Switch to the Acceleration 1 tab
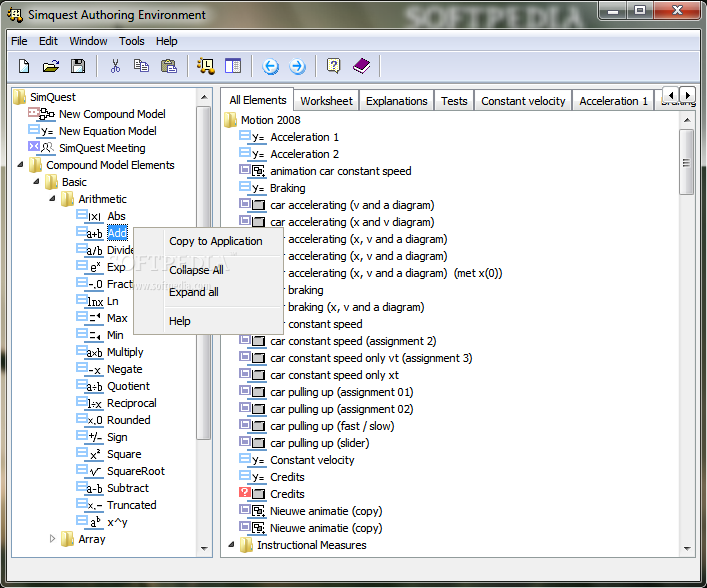Image resolution: width=707 pixels, height=588 pixels. click(x=613, y=101)
